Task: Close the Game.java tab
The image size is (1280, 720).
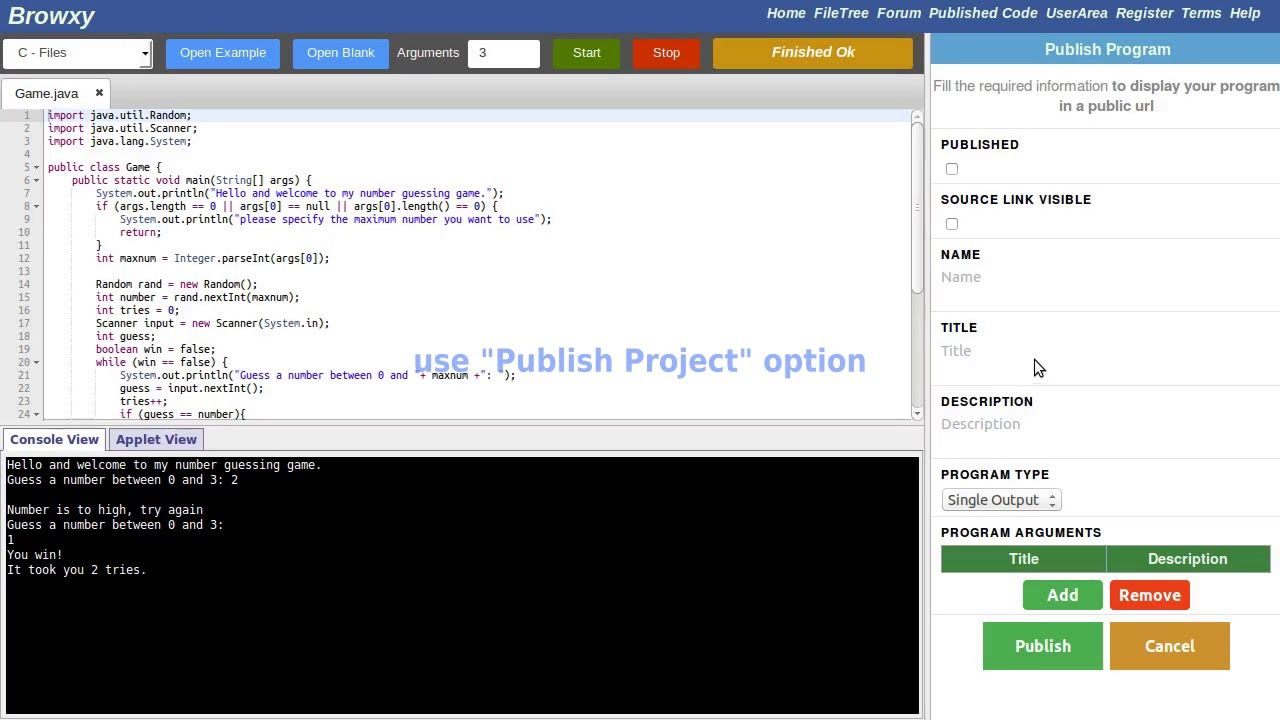Action: [99, 93]
